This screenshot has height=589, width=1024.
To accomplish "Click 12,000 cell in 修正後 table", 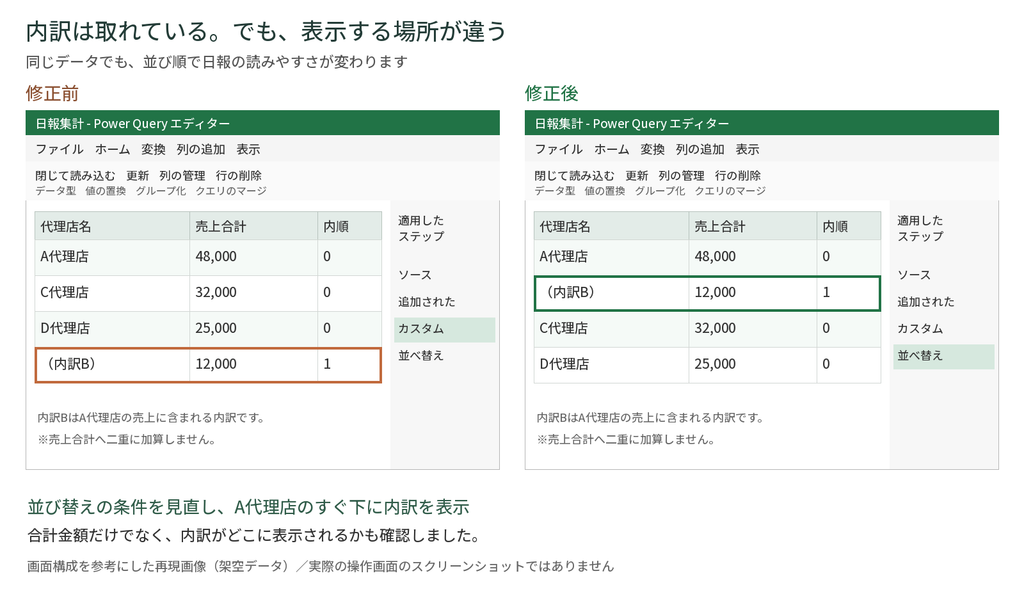I will coord(753,293).
